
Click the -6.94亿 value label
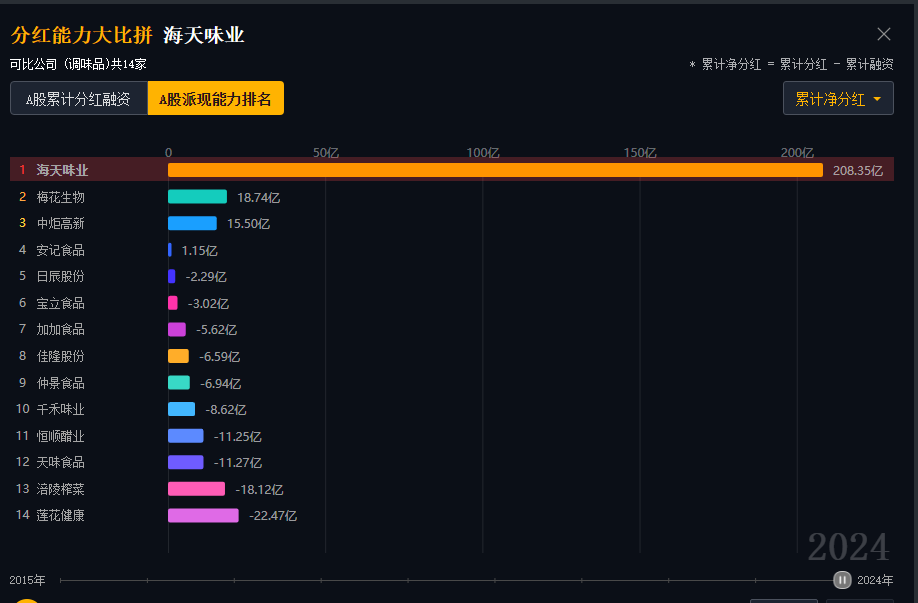point(221,383)
